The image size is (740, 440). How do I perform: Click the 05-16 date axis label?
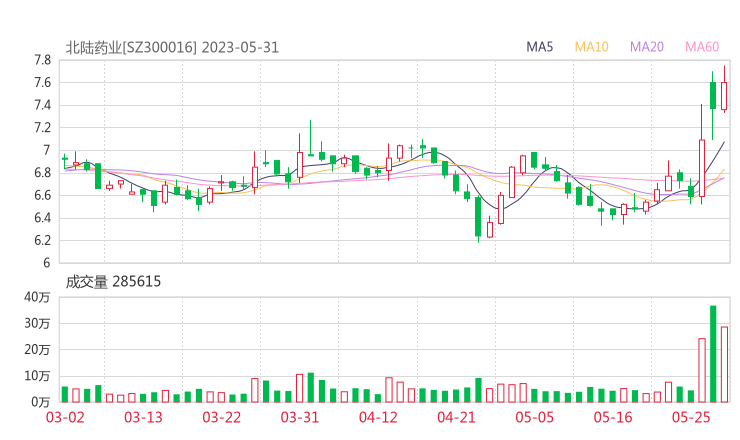pyautogui.click(x=613, y=417)
